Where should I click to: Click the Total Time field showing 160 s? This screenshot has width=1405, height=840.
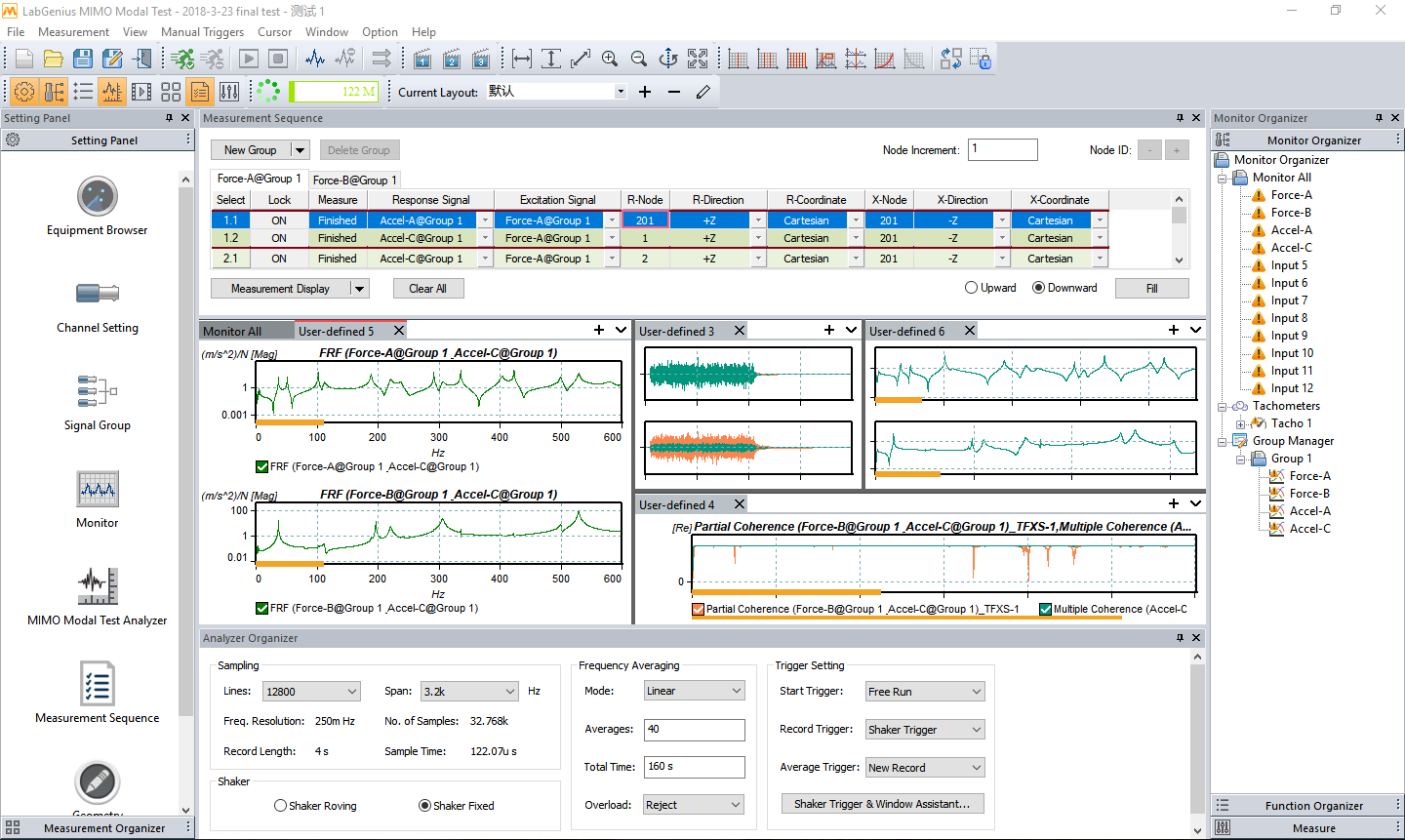tap(695, 767)
